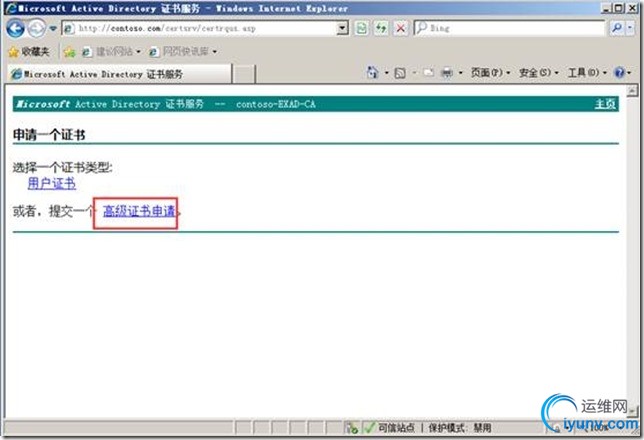Expand the Print dropdown arrow
644x440 pixels.
click(x=460, y=73)
